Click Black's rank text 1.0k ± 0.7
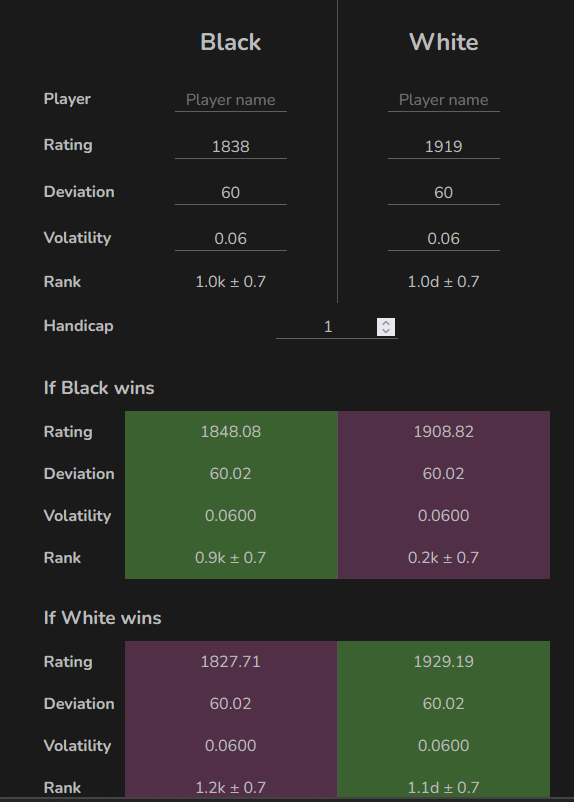Screen dimensions: 574x802 point(231,282)
